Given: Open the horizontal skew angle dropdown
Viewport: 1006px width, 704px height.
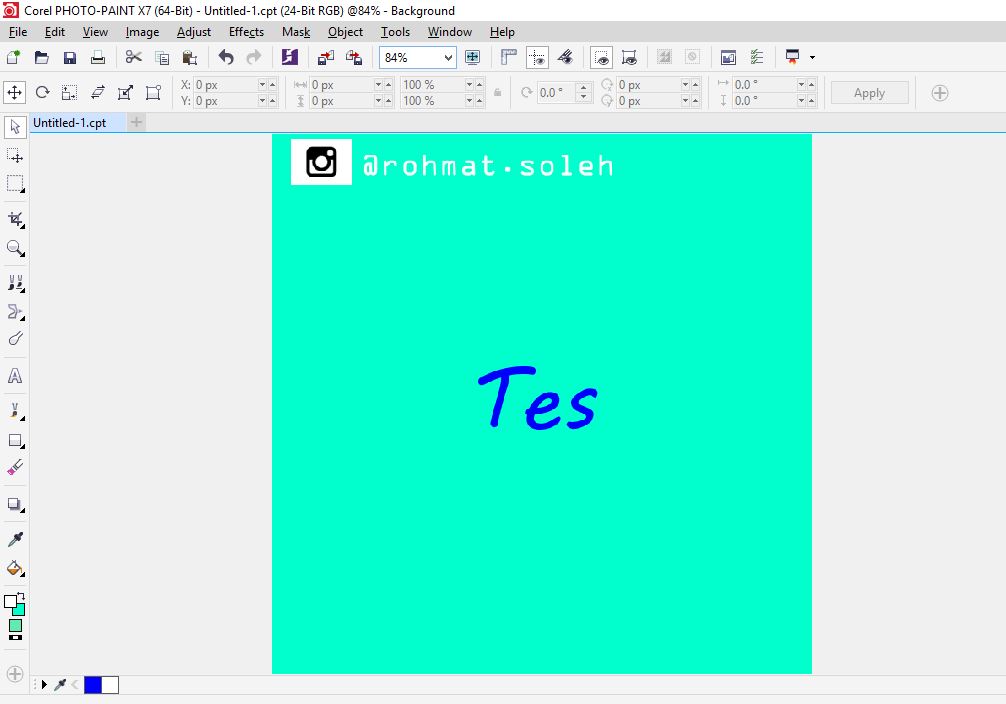Looking at the screenshot, I should (801, 85).
